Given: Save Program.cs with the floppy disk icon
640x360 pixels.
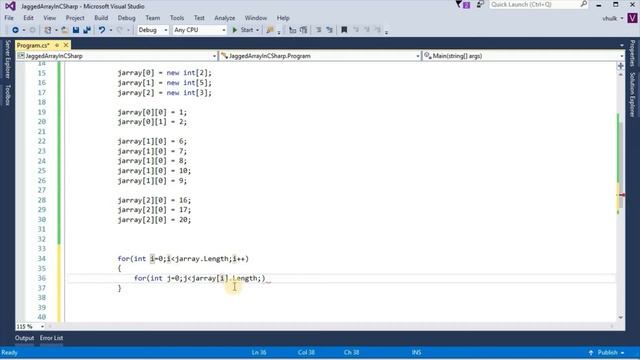Looking at the screenshot, I should (x=76, y=30).
